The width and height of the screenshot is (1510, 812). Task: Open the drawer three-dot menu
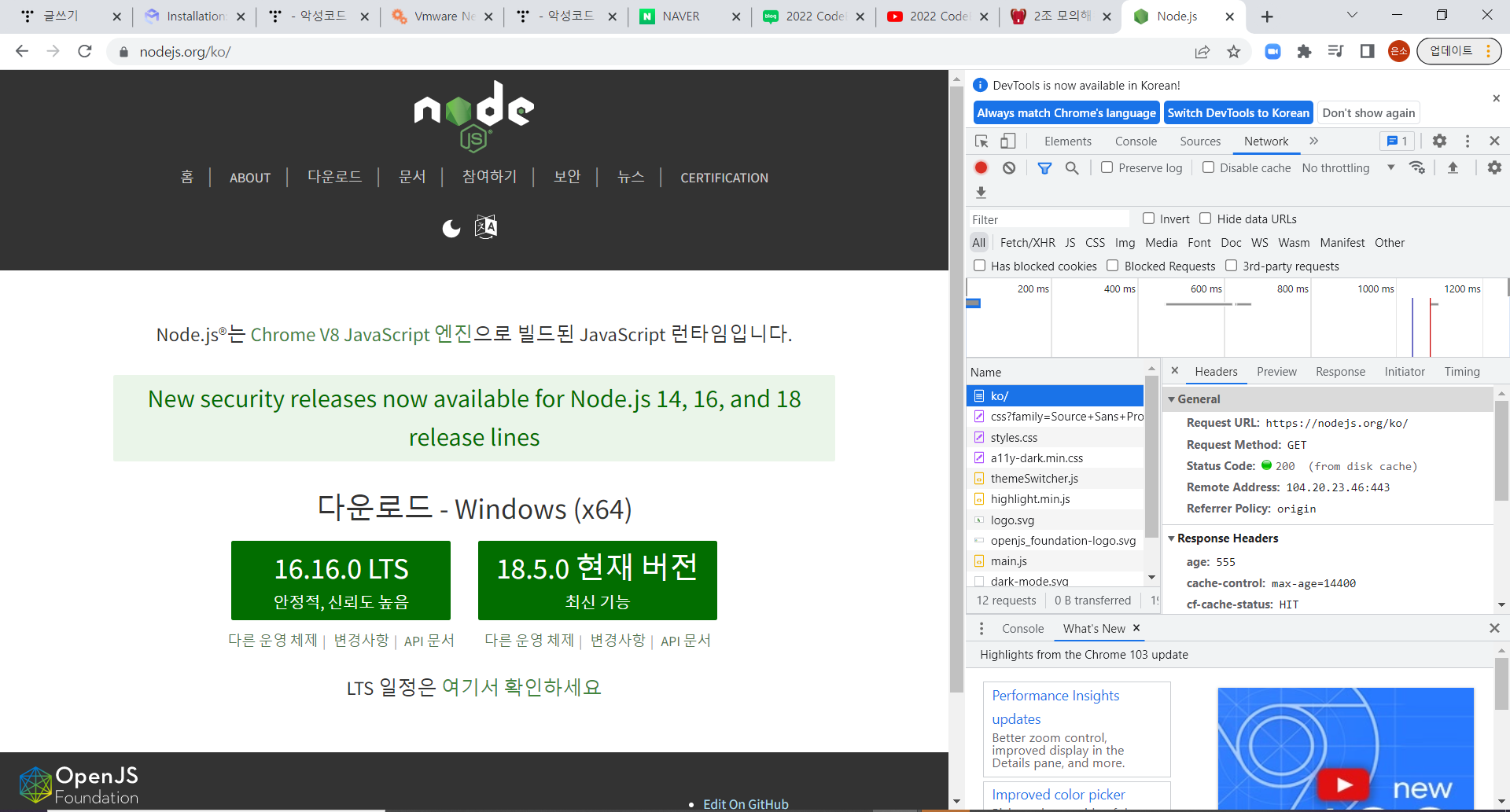point(981,629)
